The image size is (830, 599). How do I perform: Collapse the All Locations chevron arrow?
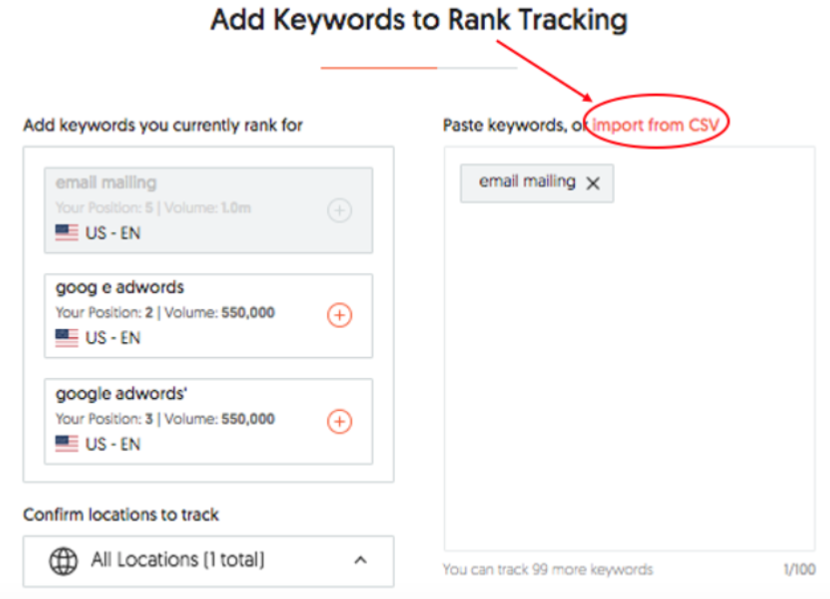point(361,560)
